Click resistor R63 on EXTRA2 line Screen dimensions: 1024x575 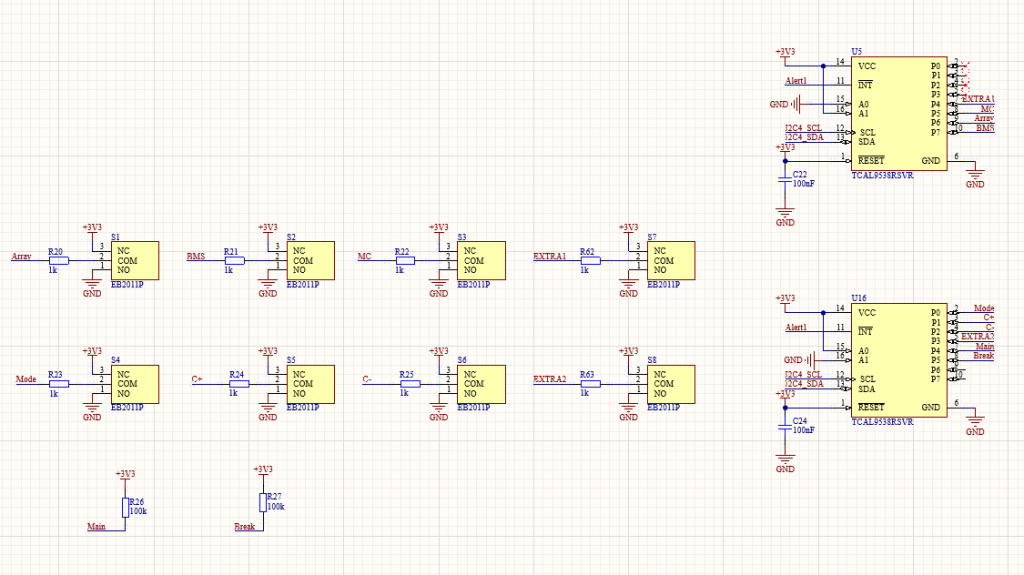click(x=590, y=383)
